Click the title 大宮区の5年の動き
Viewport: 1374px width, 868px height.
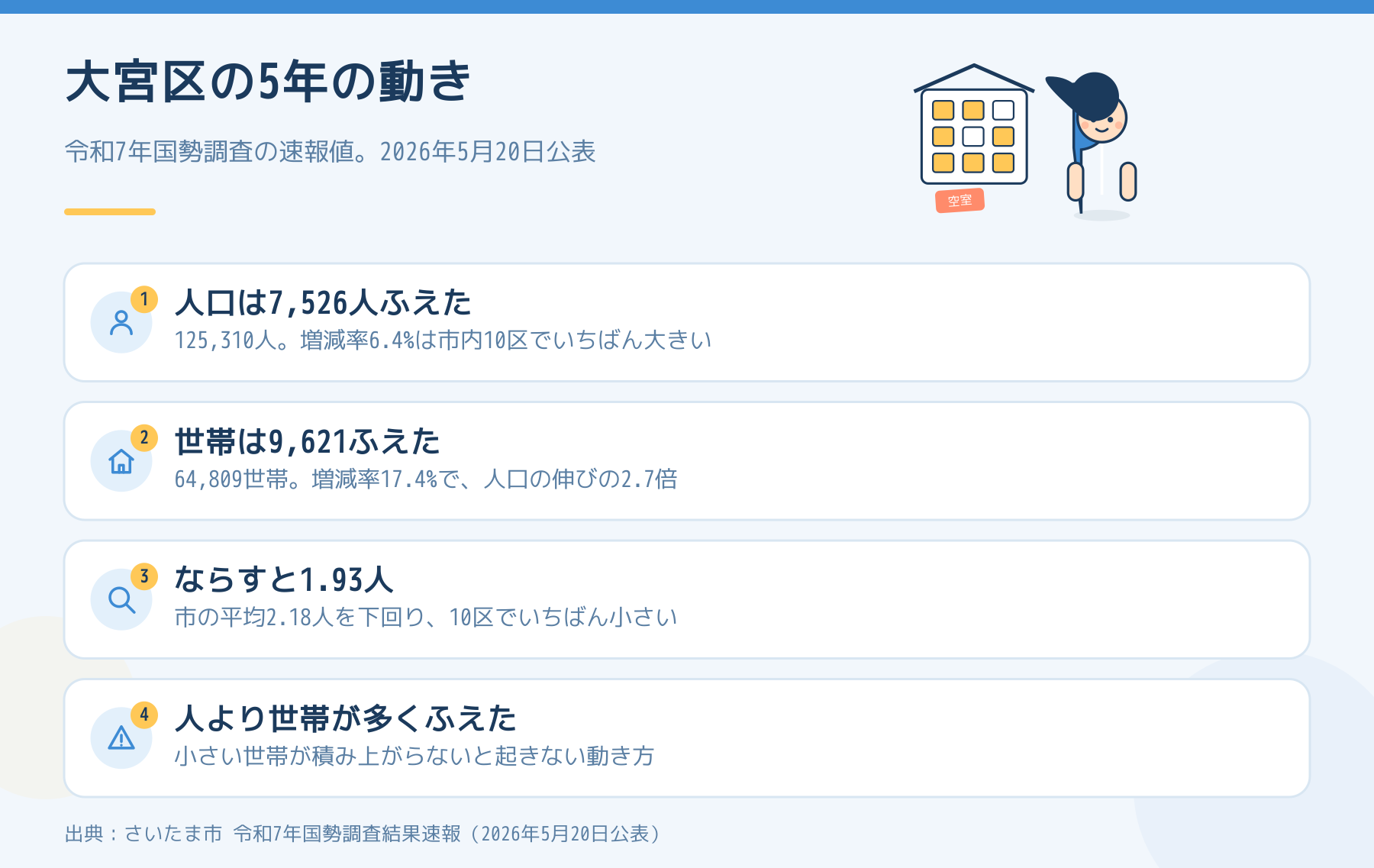[268, 82]
